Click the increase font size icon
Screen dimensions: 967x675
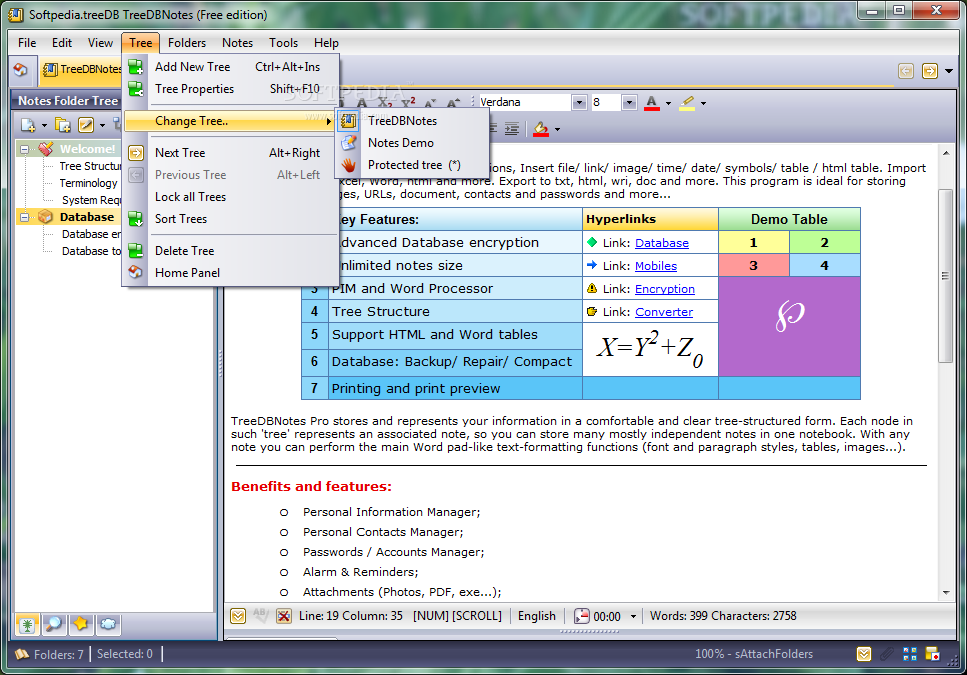click(x=453, y=102)
